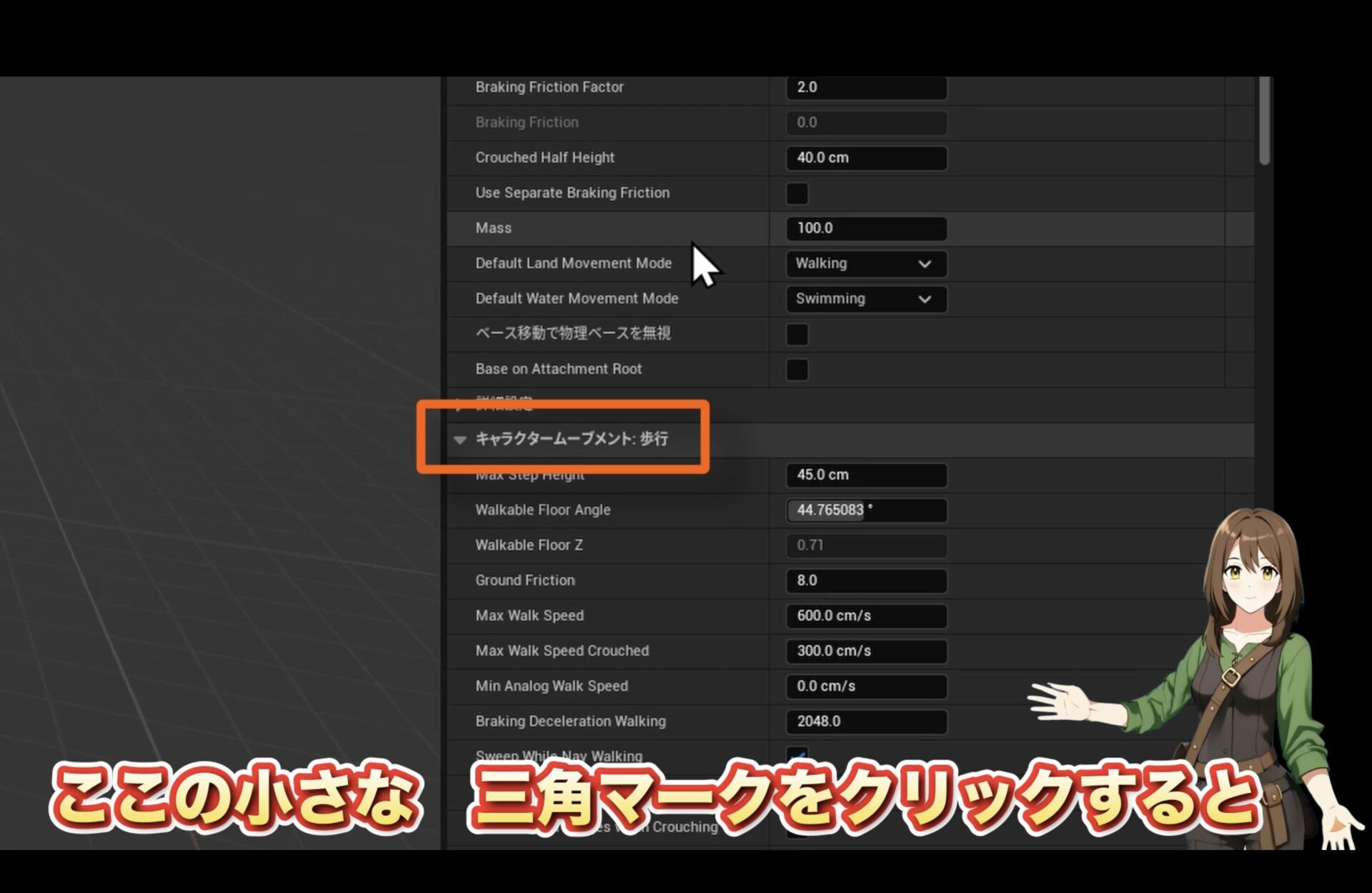Collapse the キャラクタームーブメント: 歩行 section triangle

[460, 440]
